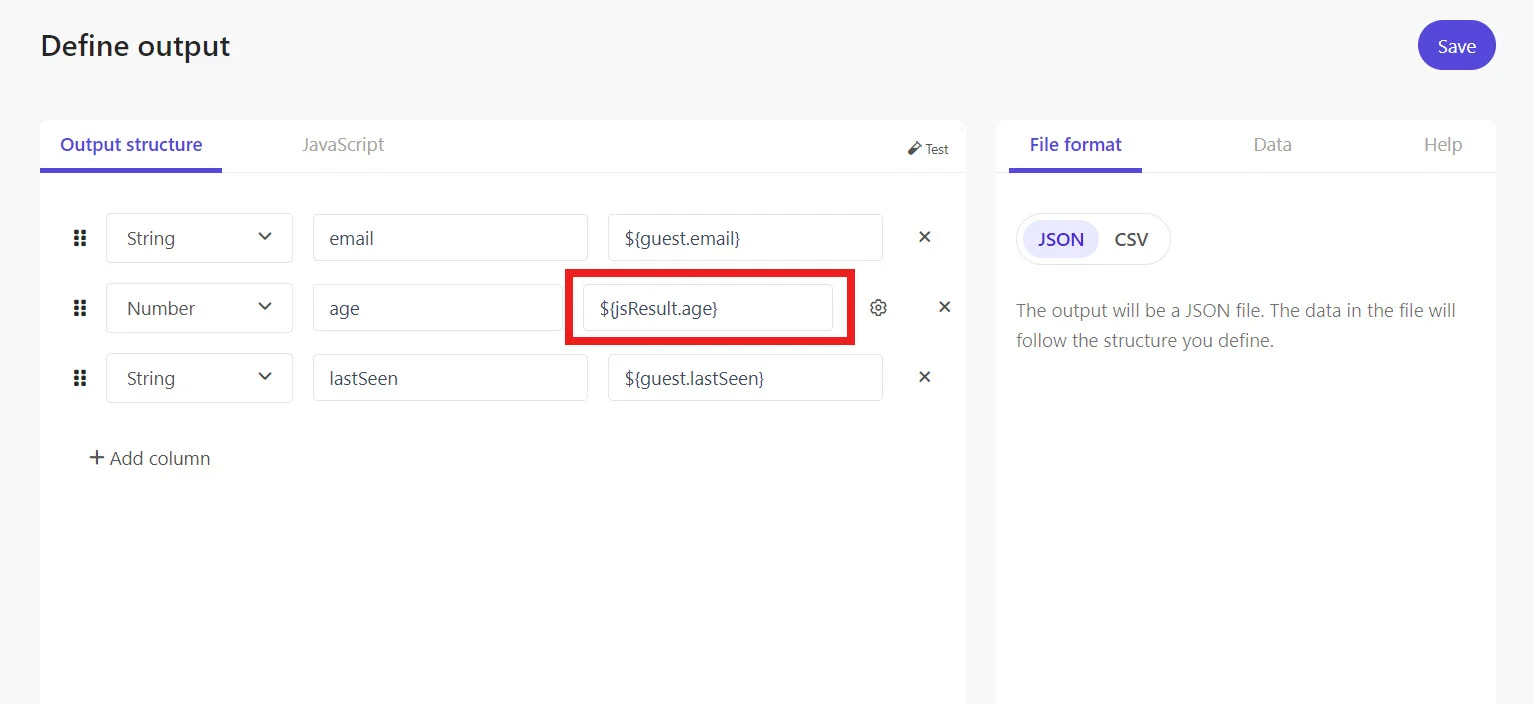Remove the email column with its X
This screenshot has width=1534, height=704.
coord(925,237)
